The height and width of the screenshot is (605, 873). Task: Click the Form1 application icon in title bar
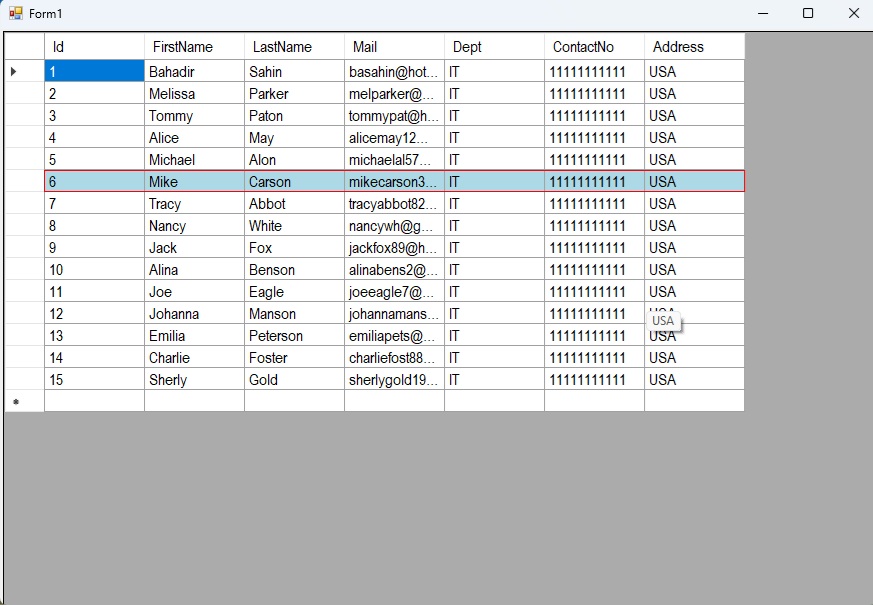(x=15, y=14)
